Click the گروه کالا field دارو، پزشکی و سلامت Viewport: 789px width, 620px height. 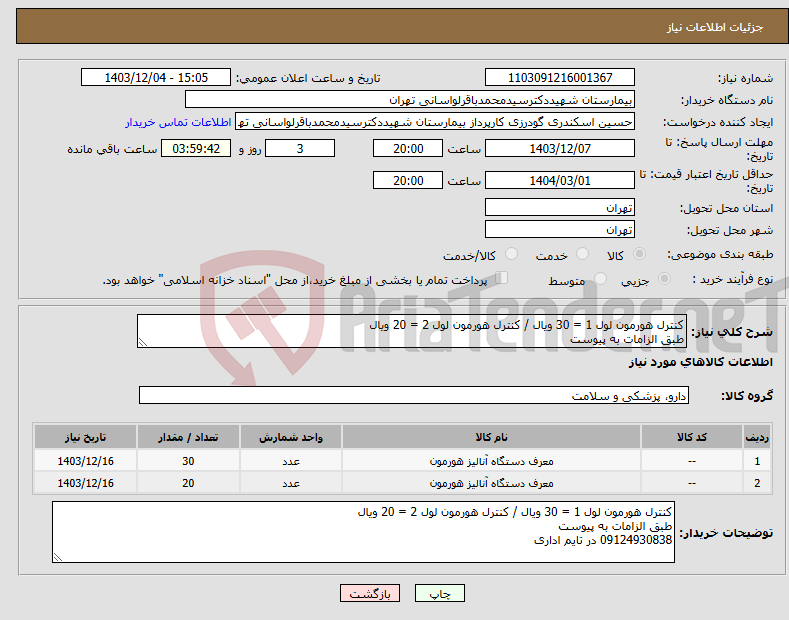coord(414,396)
